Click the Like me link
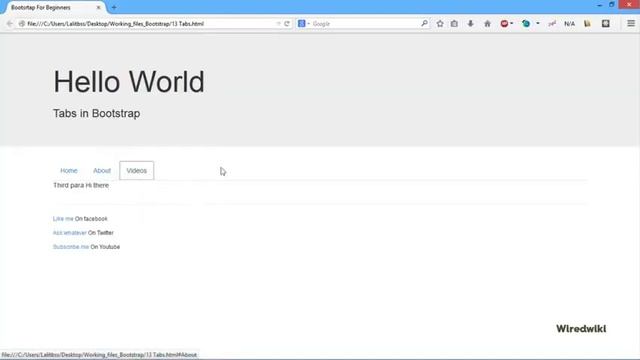Image resolution: width=640 pixels, height=360 pixels. point(63,219)
